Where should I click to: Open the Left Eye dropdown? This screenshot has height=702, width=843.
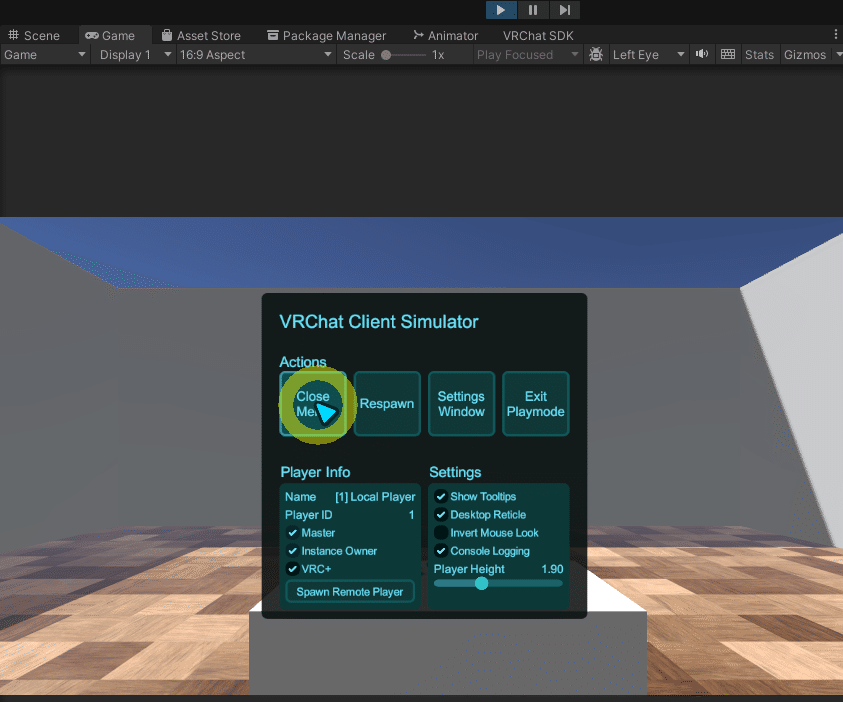click(648, 55)
